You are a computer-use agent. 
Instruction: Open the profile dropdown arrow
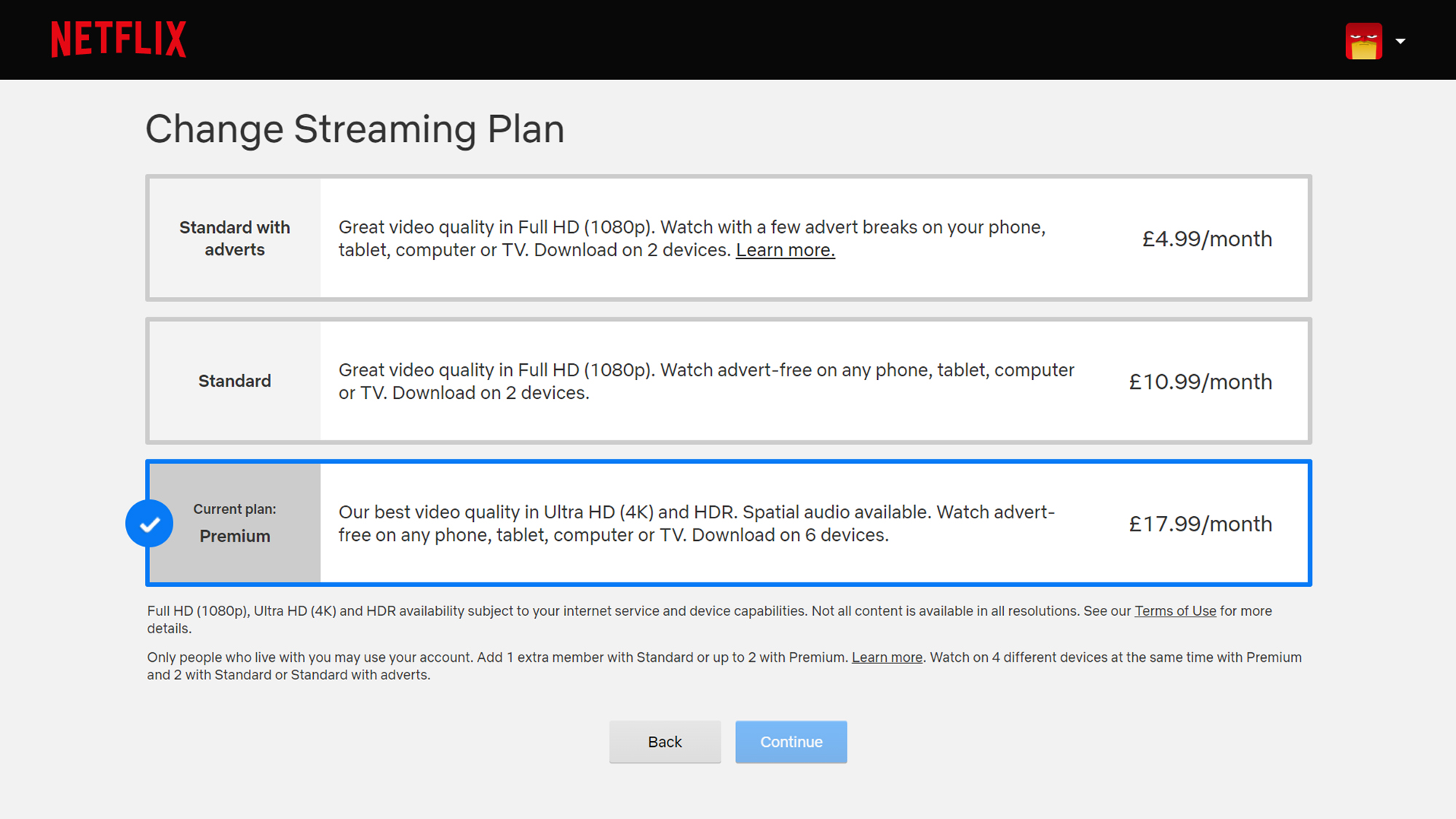(1400, 41)
